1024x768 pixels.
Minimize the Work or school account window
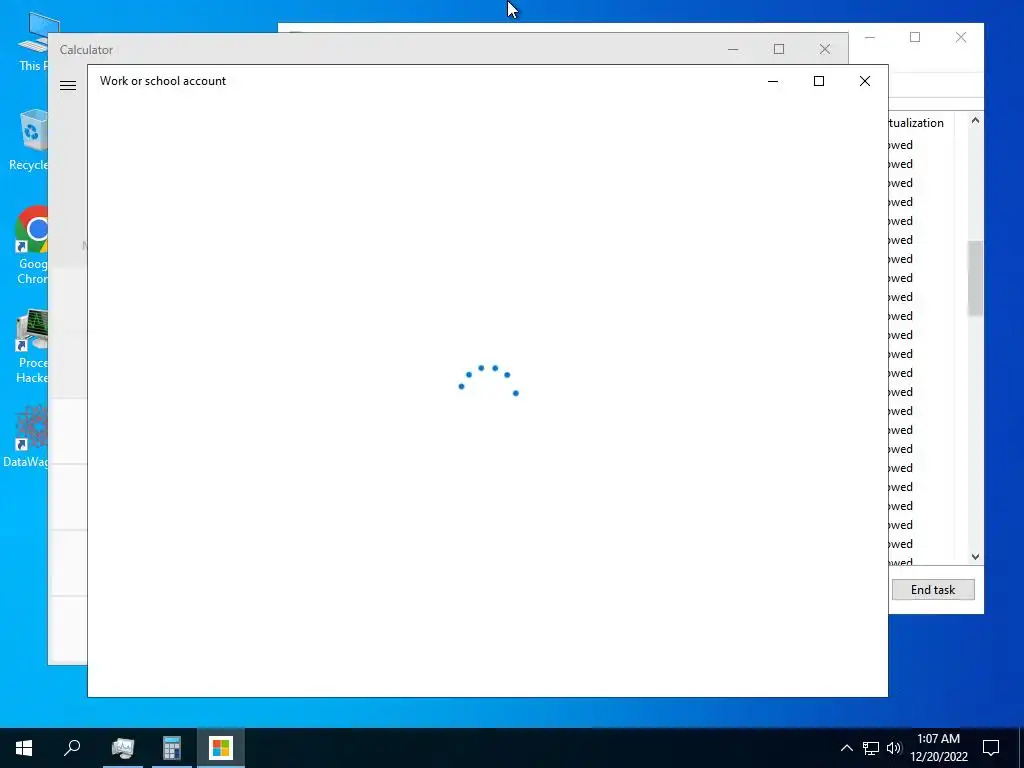click(773, 81)
